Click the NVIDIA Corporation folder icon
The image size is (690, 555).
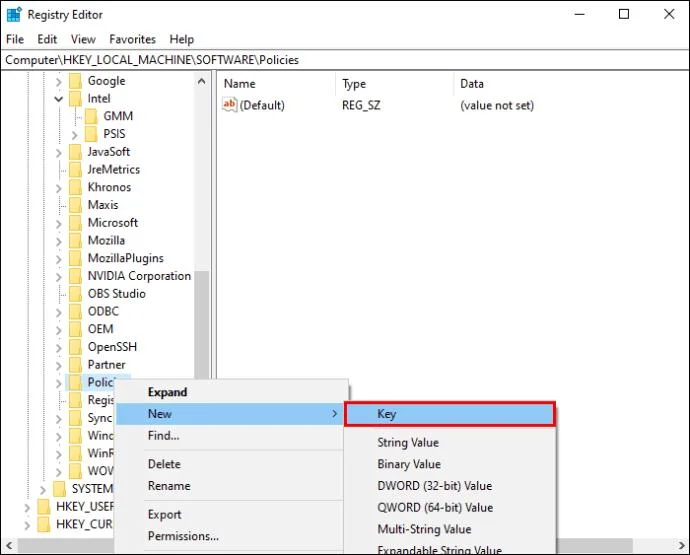coord(75,276)
